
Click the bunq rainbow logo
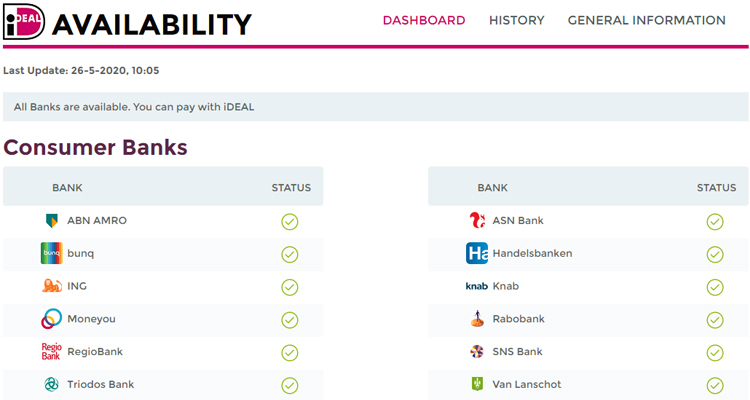52,253
